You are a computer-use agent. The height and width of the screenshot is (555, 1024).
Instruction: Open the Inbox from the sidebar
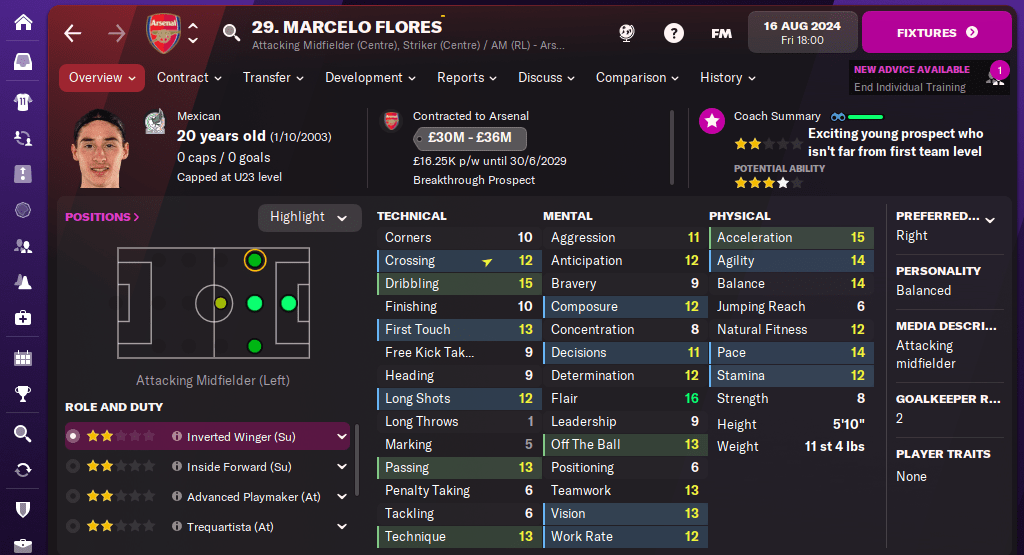[x=23, y=62]
